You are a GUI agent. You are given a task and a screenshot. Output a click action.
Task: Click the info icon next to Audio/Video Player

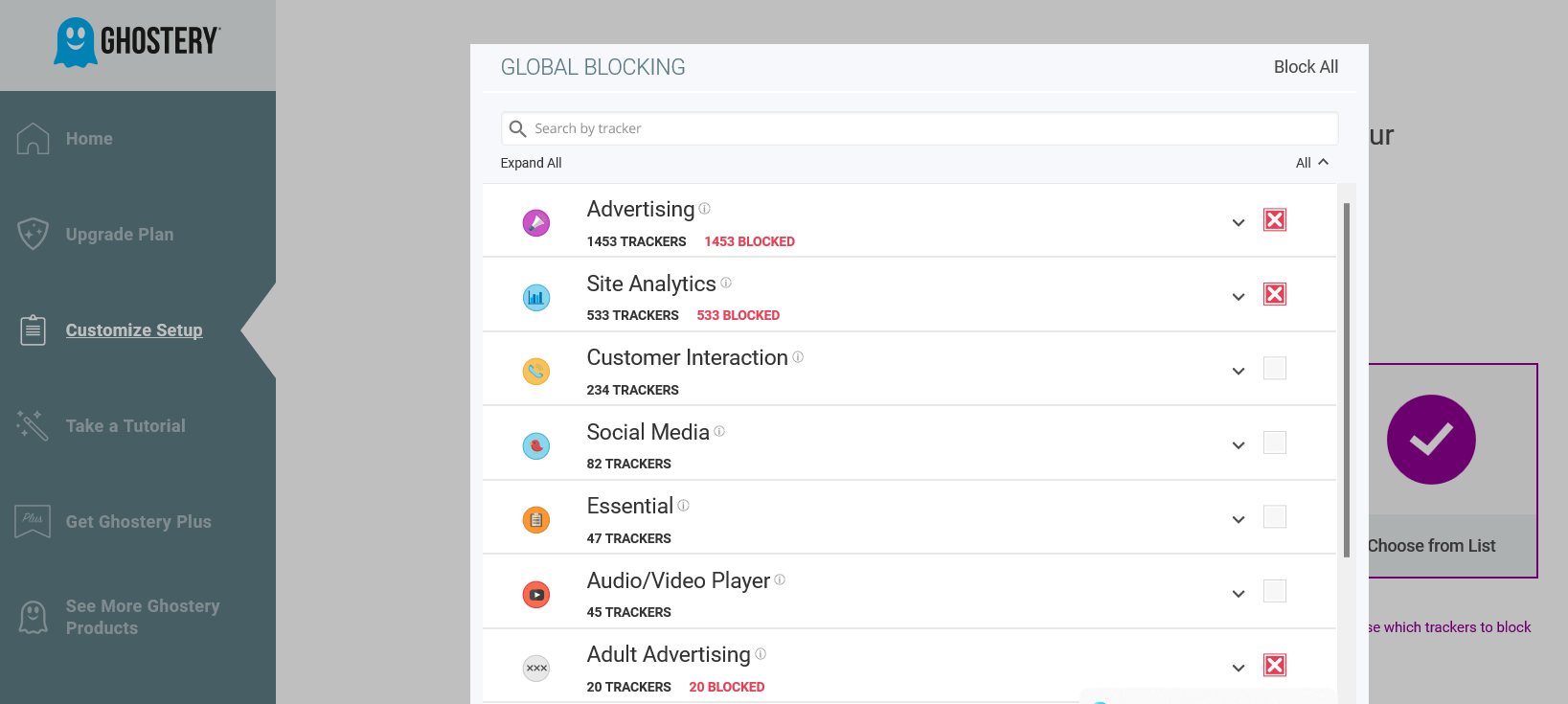(780, 579)
